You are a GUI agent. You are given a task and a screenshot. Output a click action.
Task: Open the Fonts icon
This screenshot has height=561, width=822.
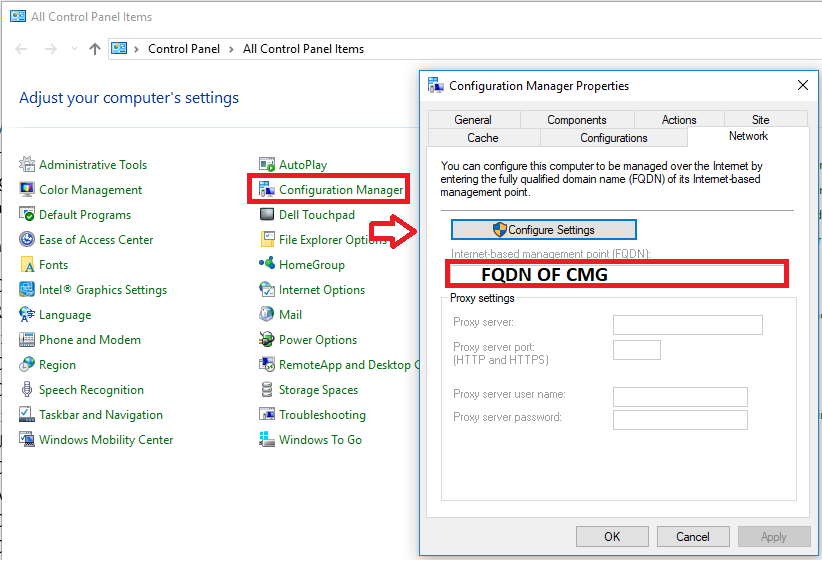coord(27,265)
